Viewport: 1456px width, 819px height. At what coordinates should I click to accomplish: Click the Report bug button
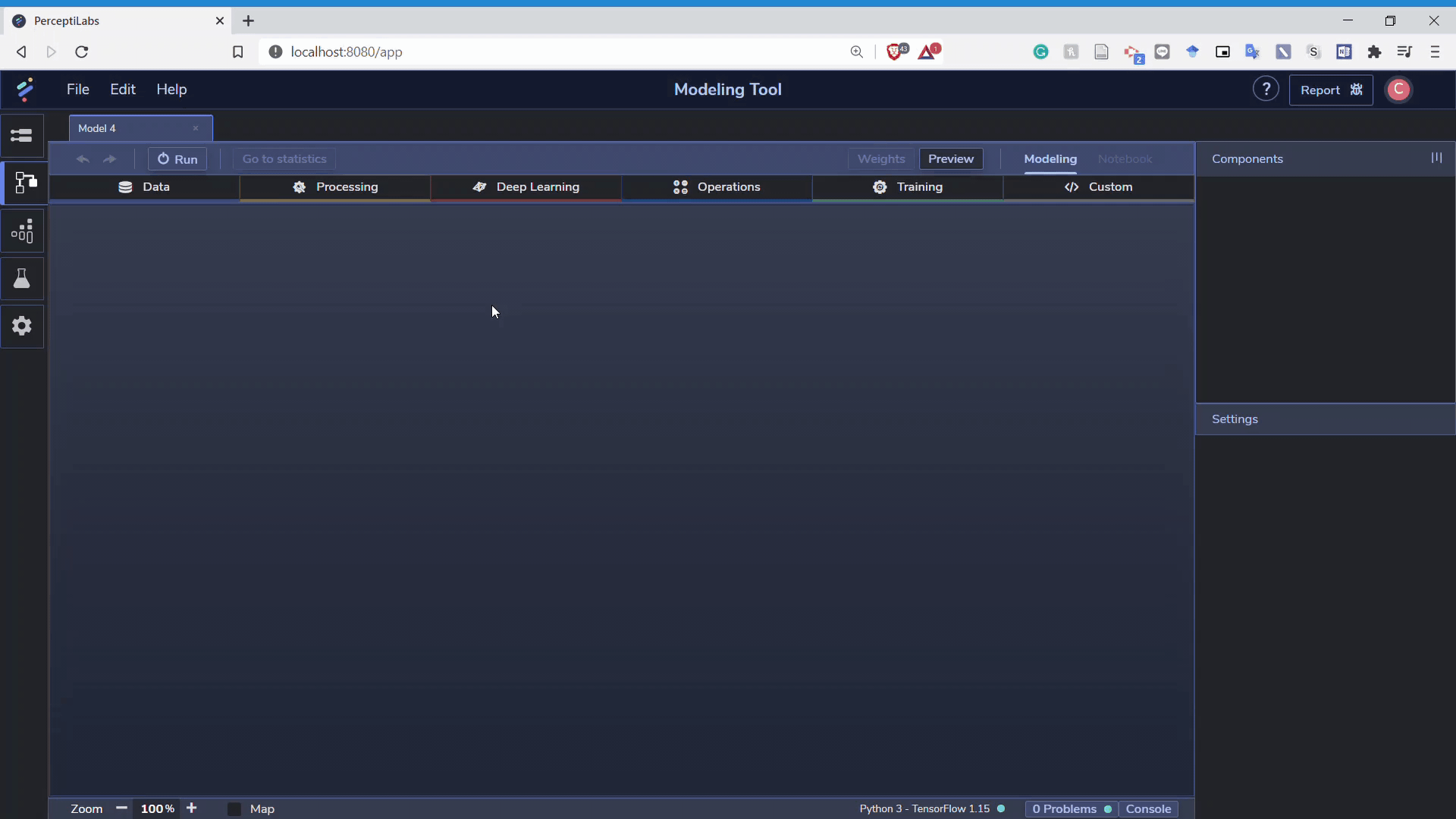tap(1331, 90)
